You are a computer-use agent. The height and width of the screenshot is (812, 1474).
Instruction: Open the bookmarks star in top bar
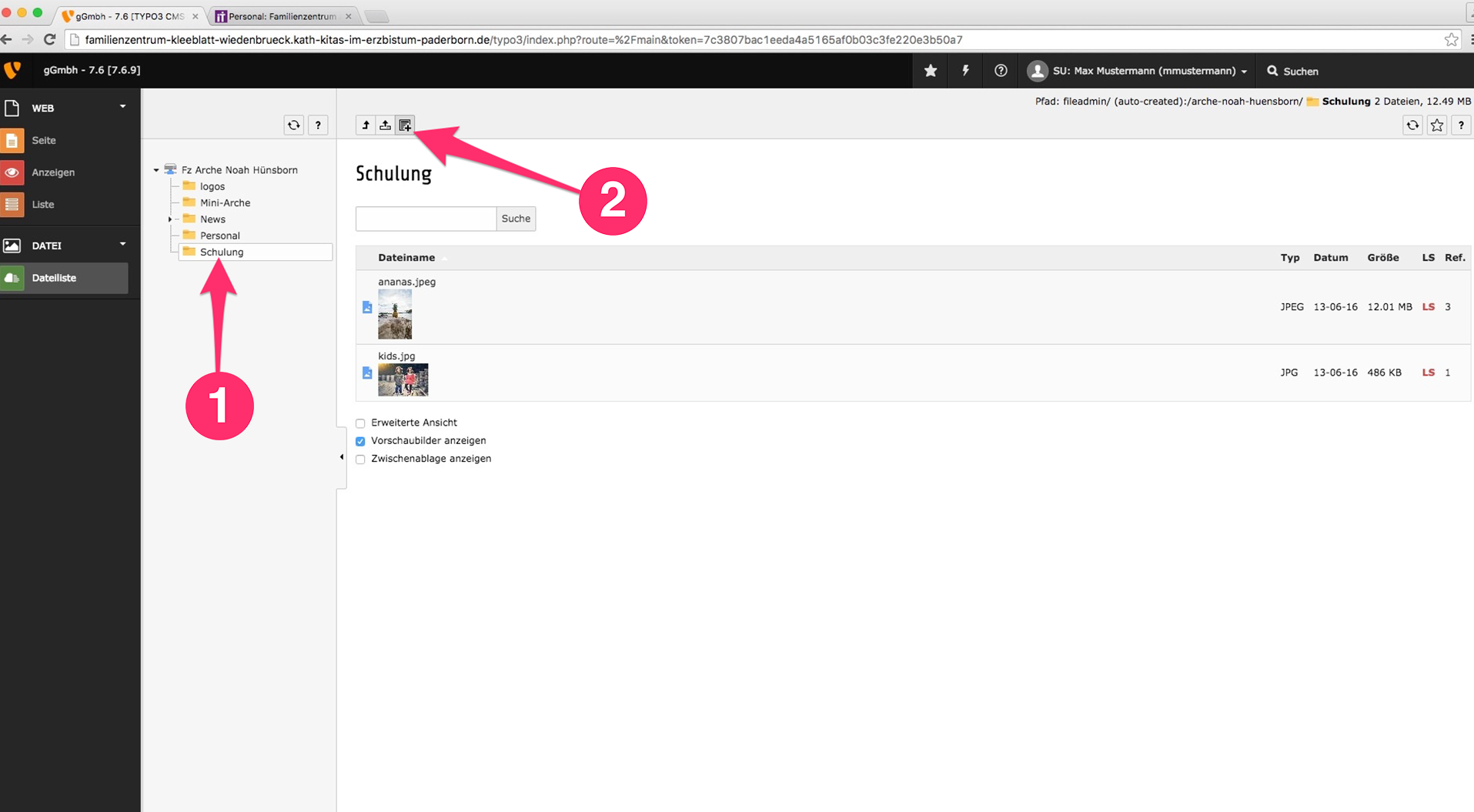pyautogui.click(x=931, y=71)
